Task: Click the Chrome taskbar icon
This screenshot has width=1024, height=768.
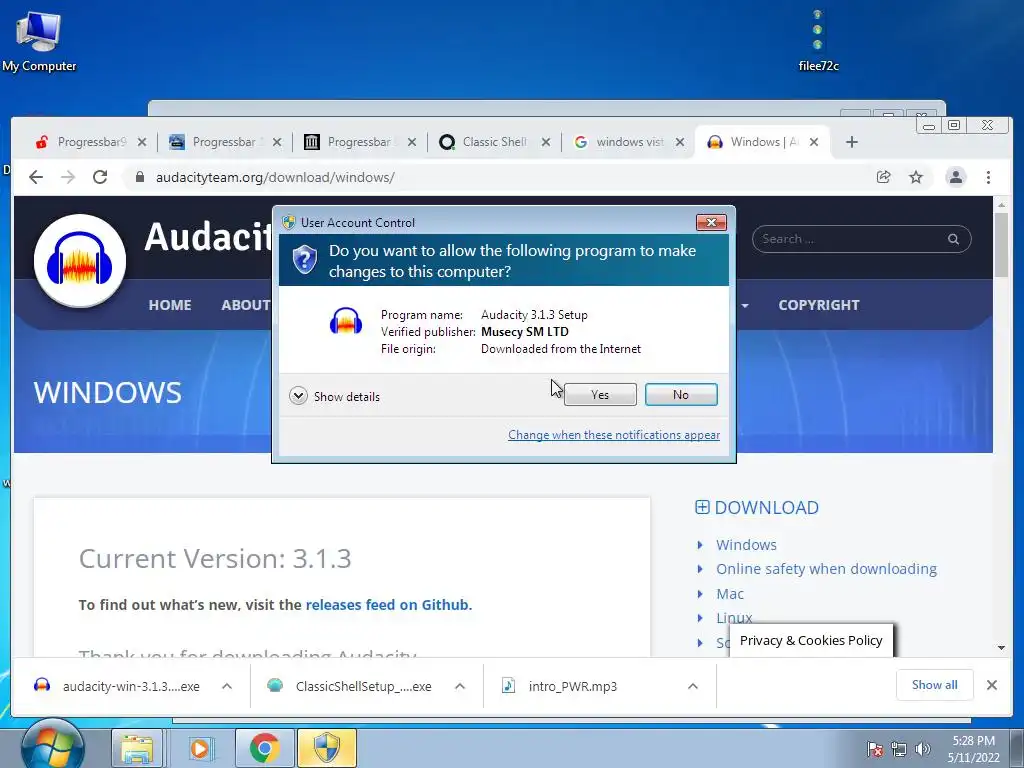Action: [264, 748]
